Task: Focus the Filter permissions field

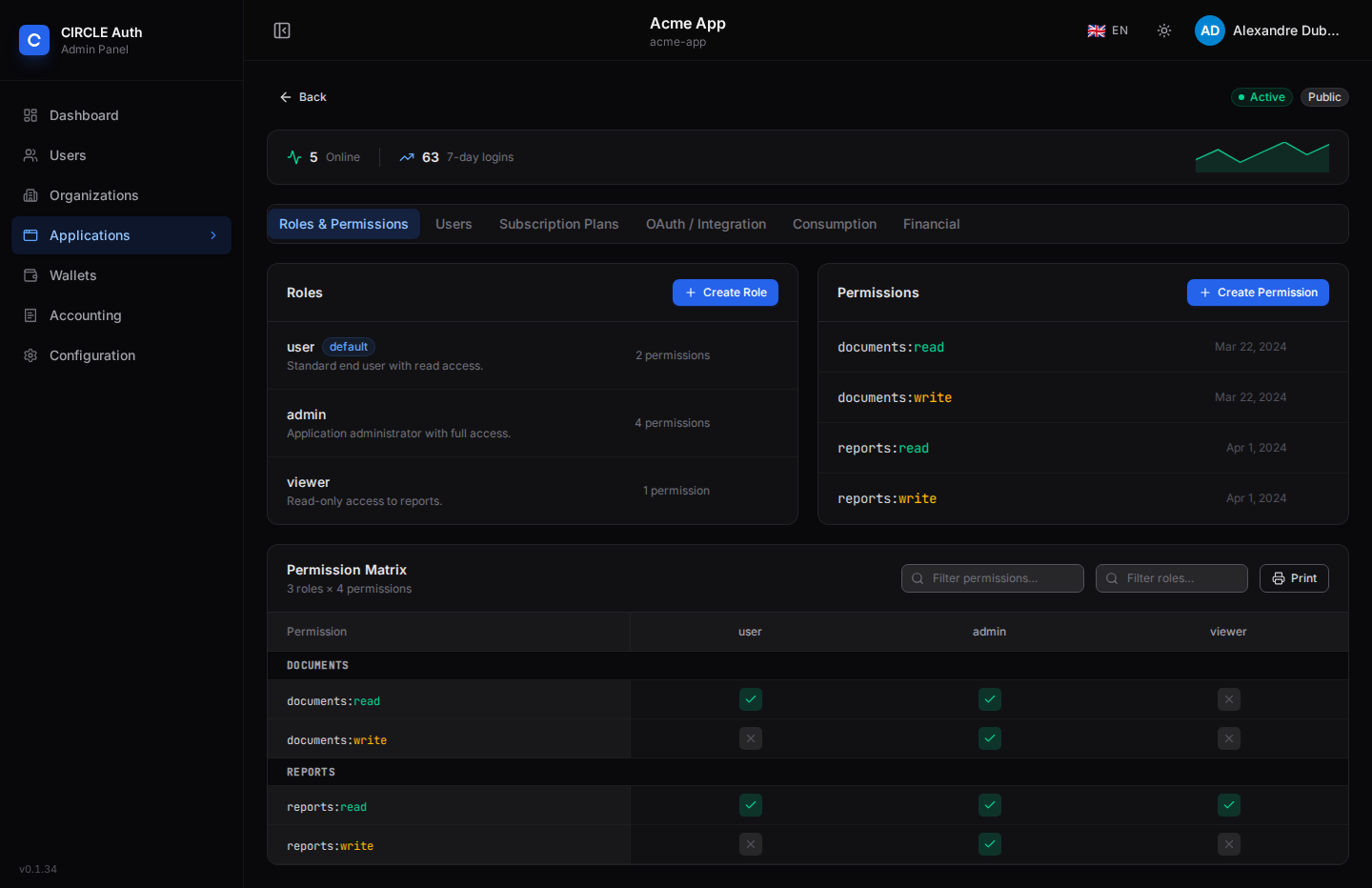Action: click(993, 578)
